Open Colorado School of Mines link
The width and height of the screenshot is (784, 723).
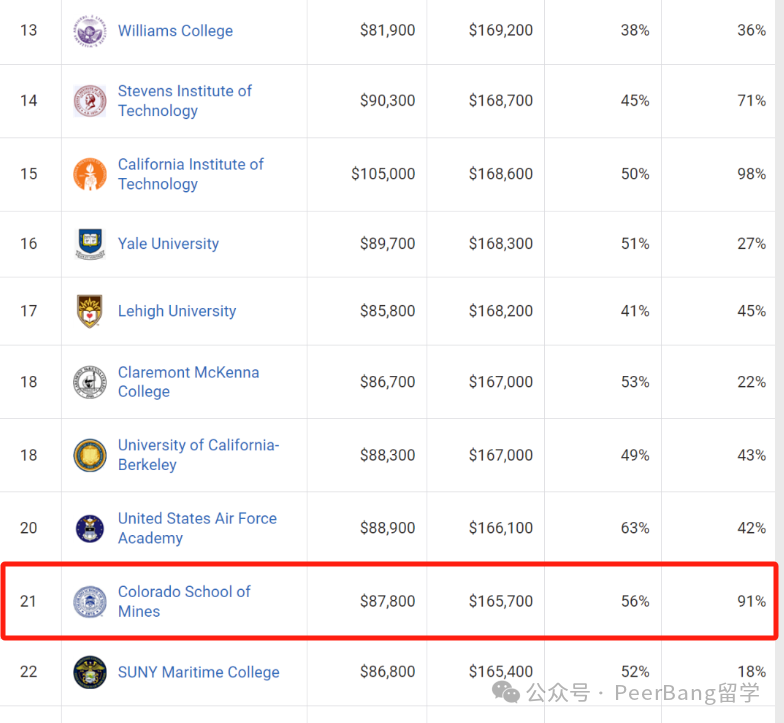click(184, 602)
